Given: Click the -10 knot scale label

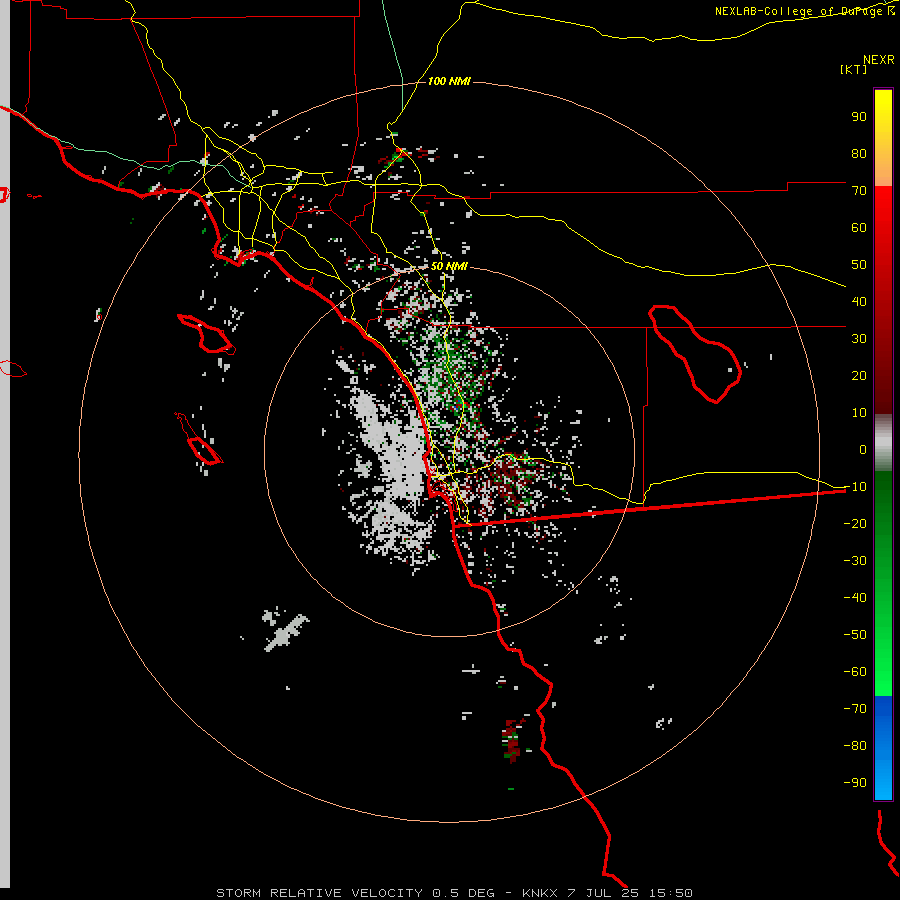Looking at the screenshot, I should (x=855, y=487).
